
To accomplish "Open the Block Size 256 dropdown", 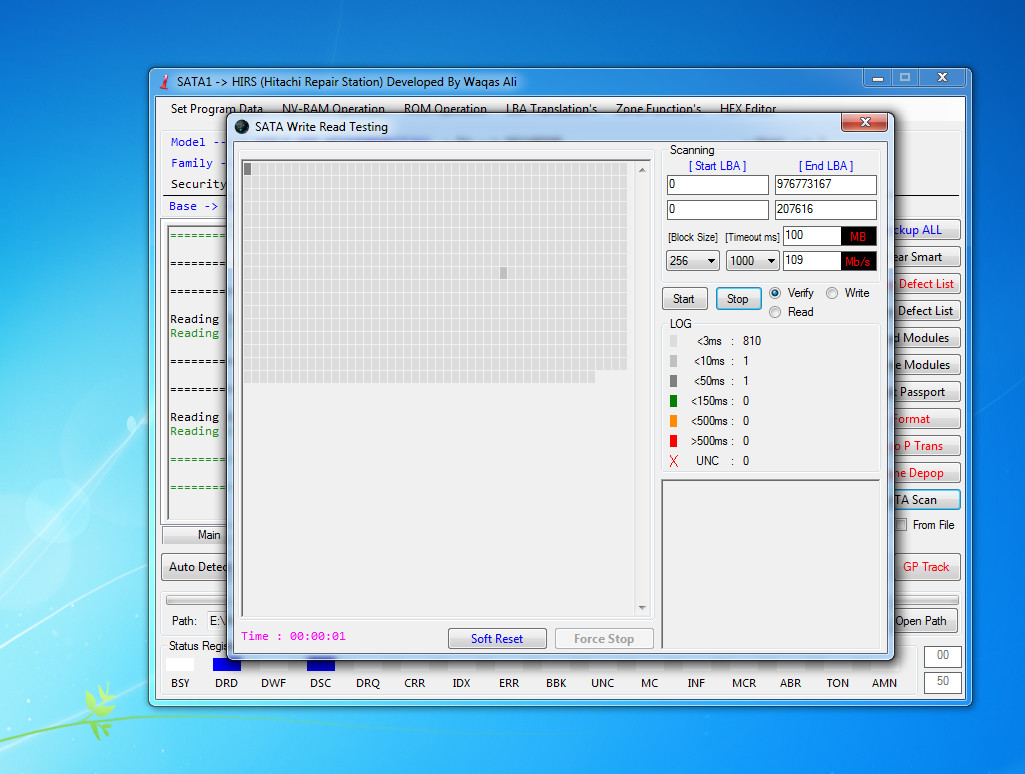I will coord(693,261).
